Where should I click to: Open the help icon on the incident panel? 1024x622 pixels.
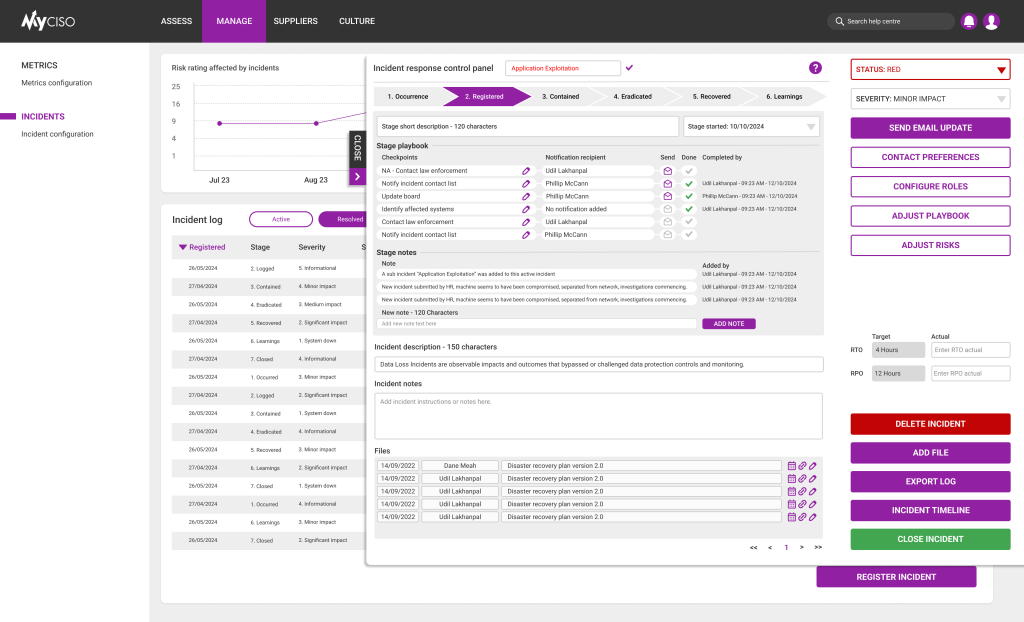point(815,67)
